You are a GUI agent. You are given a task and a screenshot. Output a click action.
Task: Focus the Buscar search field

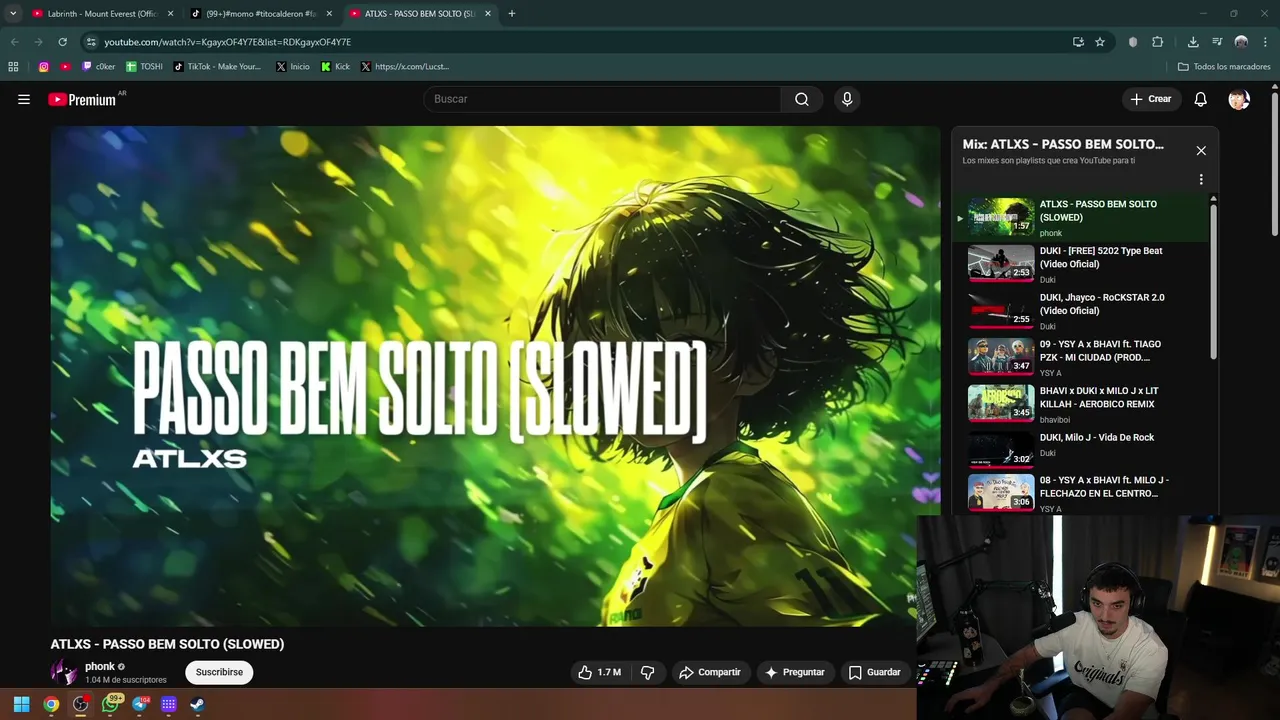[x=603, y=99]
